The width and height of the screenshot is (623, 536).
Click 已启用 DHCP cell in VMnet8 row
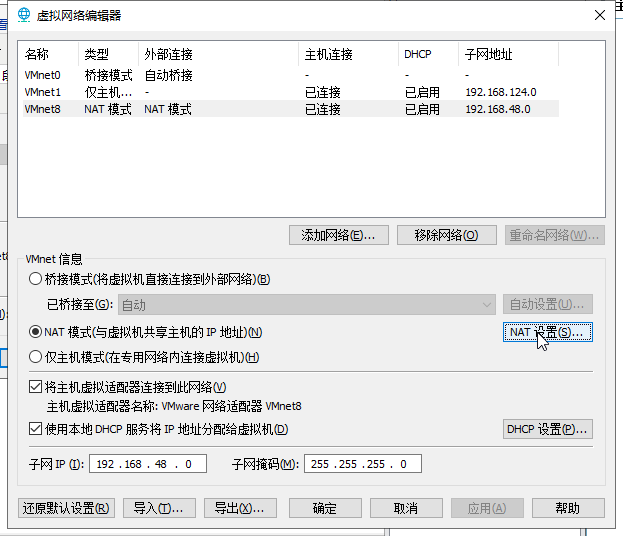click(x=422, y=109)
